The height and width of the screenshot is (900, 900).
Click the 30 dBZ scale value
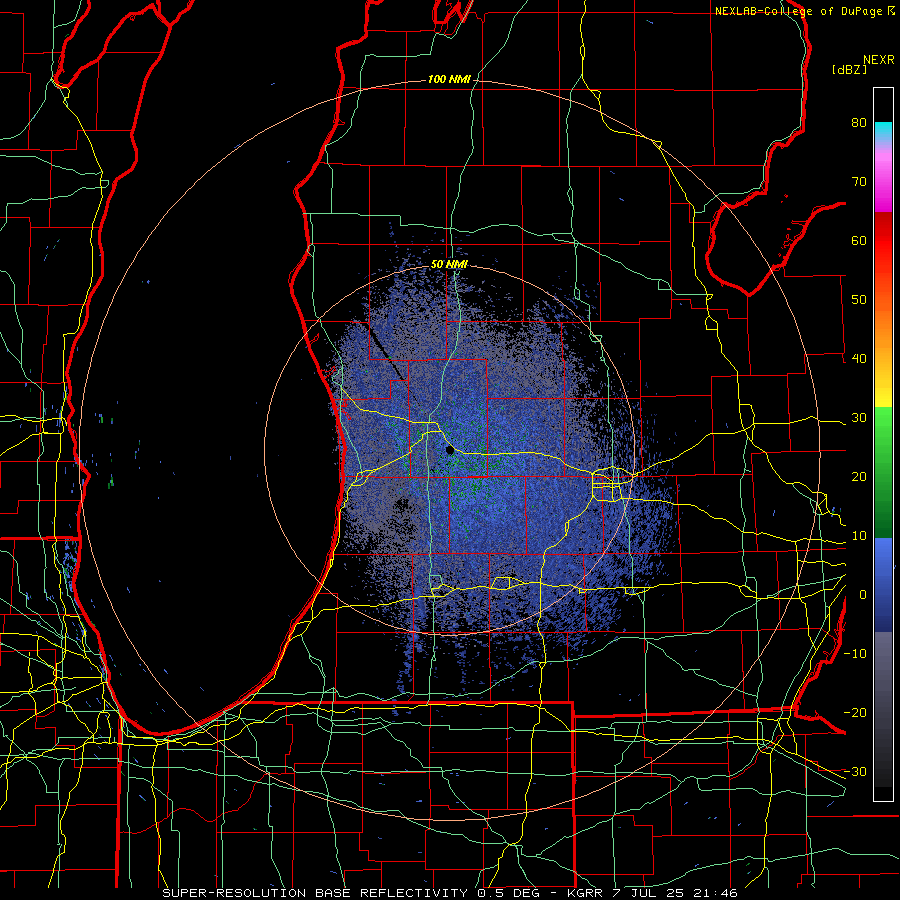tap(859, 418)
